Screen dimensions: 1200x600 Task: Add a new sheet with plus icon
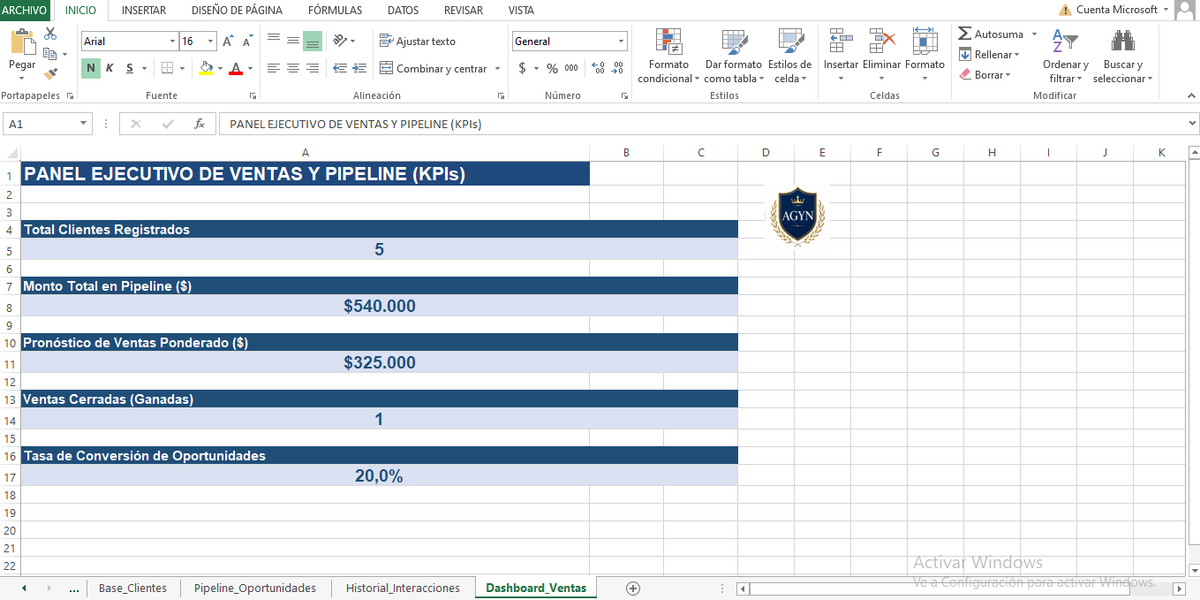tap(632, 588)
